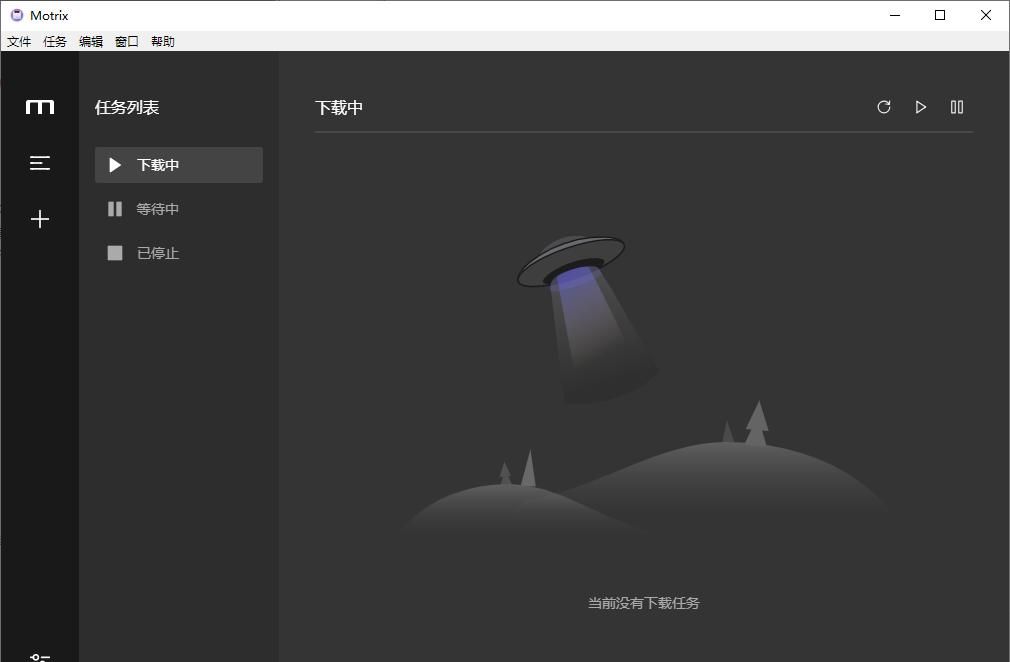Open the 帮助 menu
Screen dimensions: 1010x662
(161, 41)
